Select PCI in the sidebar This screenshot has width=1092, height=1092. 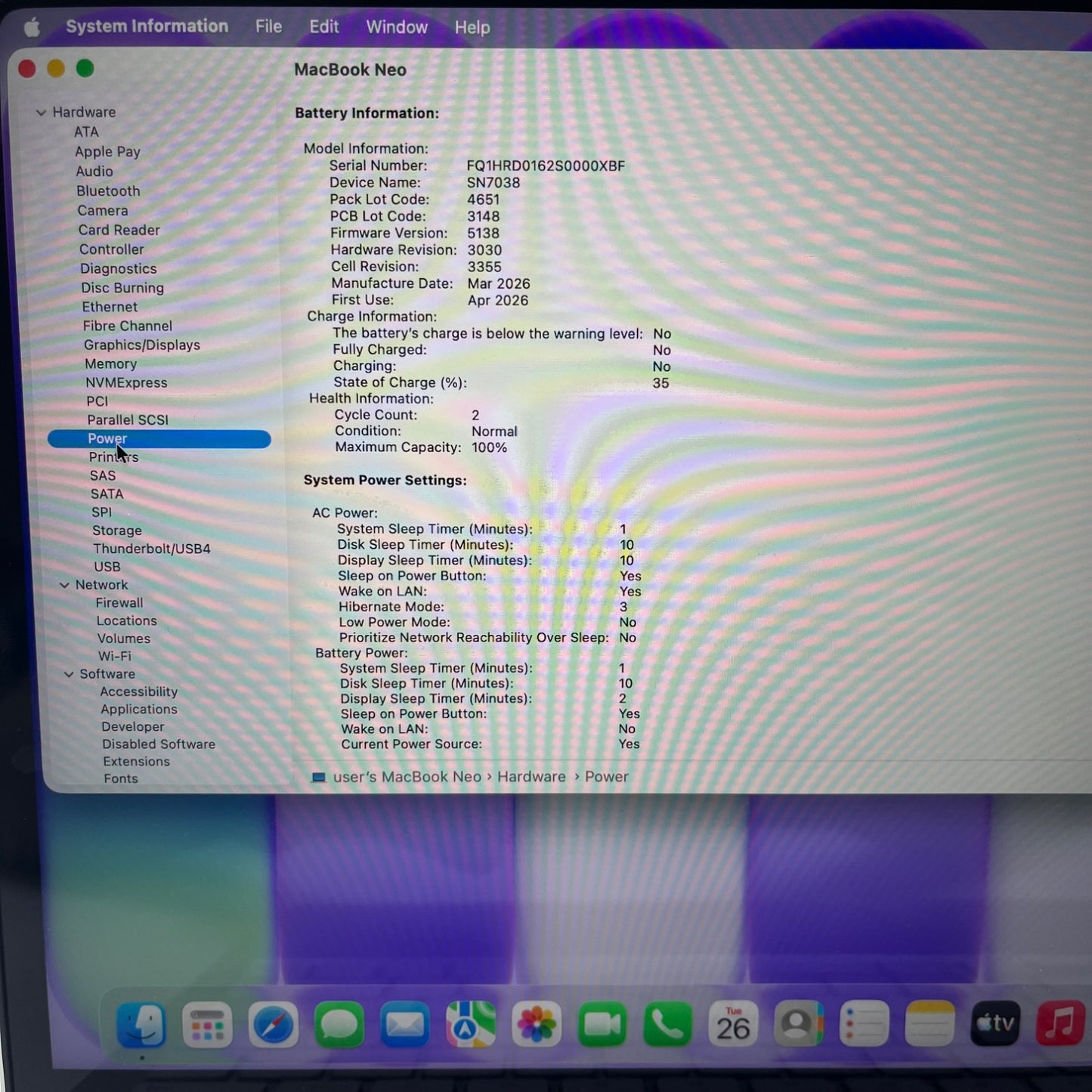click(x=97, y=401)
